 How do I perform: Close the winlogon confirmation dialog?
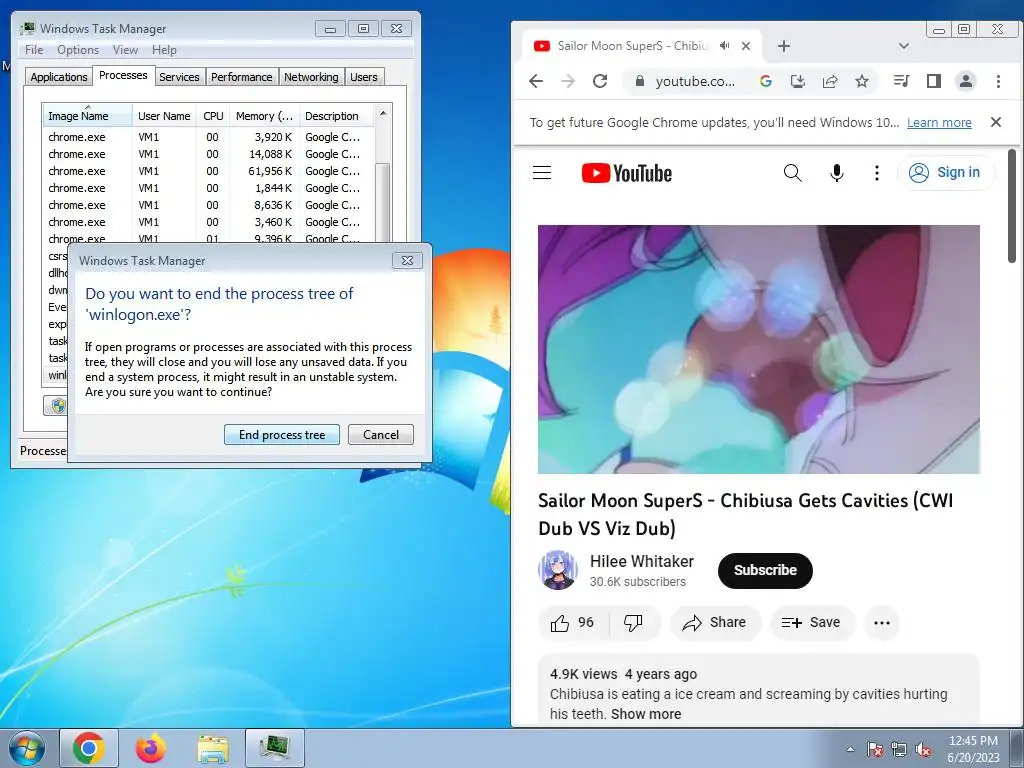click(408, 260)
